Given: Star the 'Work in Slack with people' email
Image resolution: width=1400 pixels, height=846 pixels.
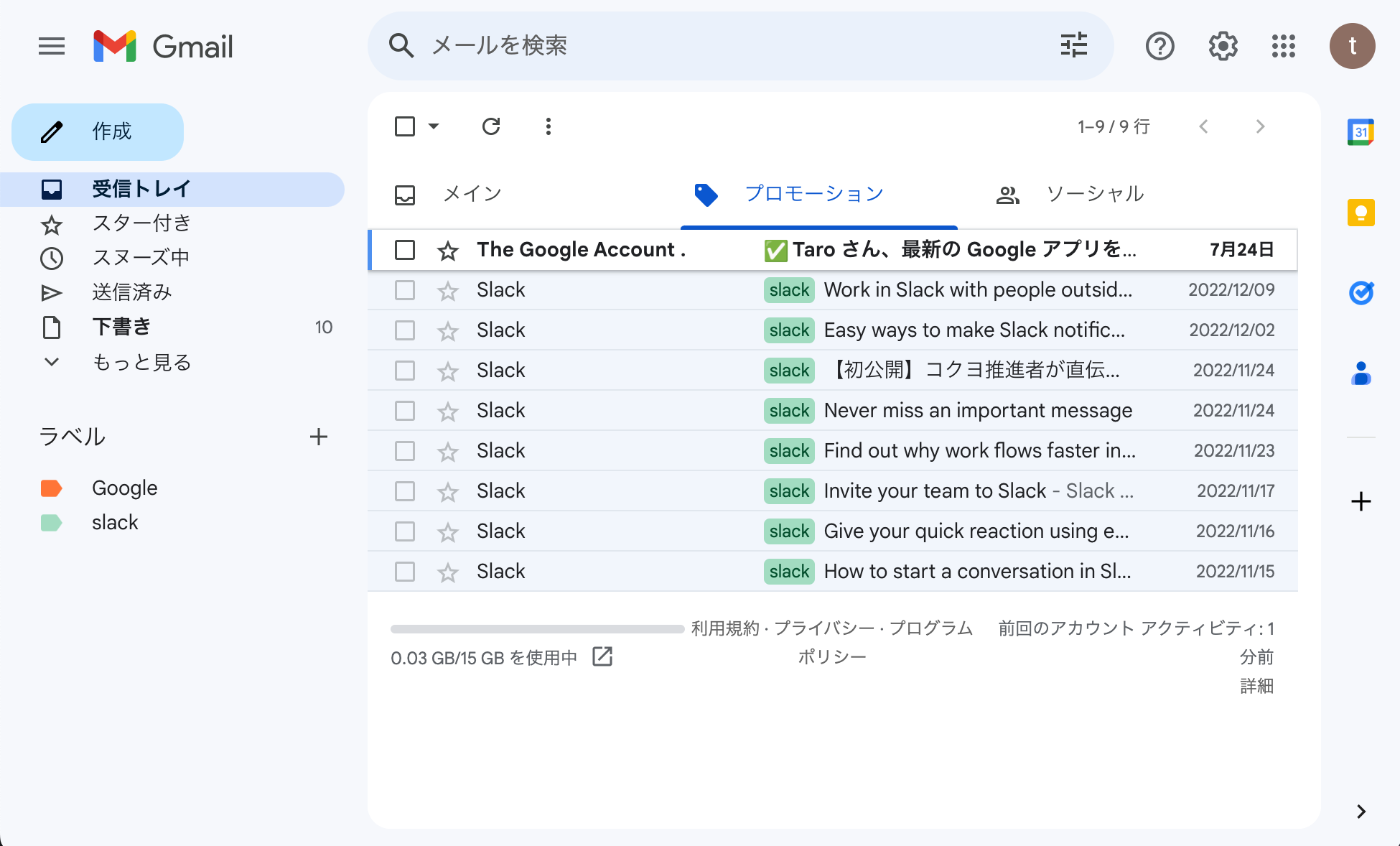Looking at the screenshot, I should [448, 291].
